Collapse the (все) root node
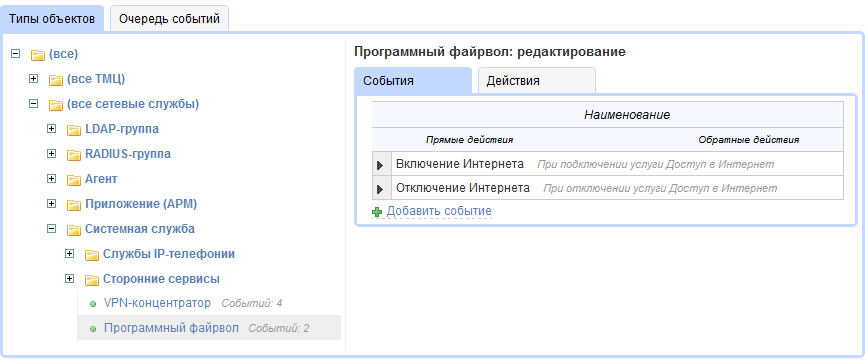The image size is (865, 361). click(16, 54)
